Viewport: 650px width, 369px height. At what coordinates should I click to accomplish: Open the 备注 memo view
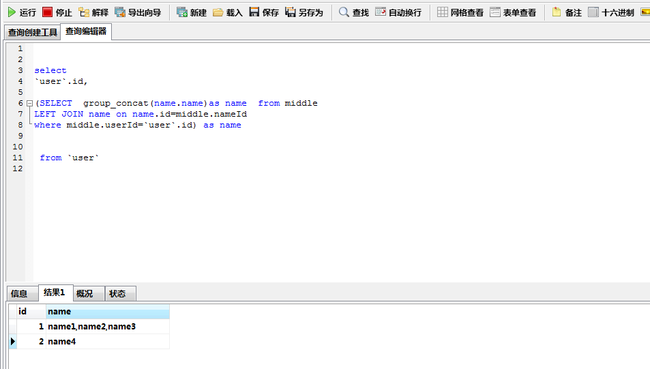567,12
